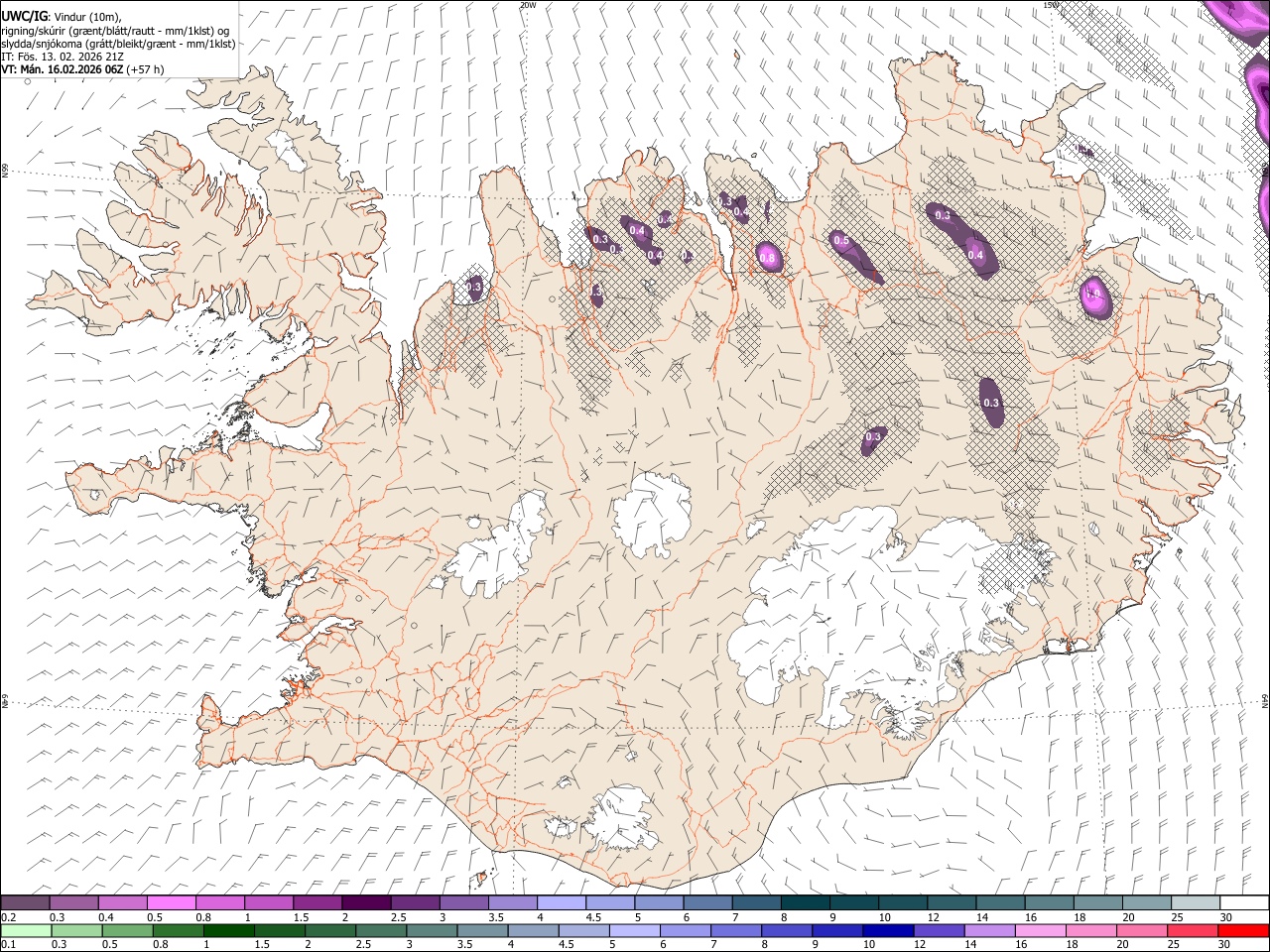Select the 'IT: Fös. 13. 02. 2026 21Z' line
1270x952 pixels.
pos(63,57)
